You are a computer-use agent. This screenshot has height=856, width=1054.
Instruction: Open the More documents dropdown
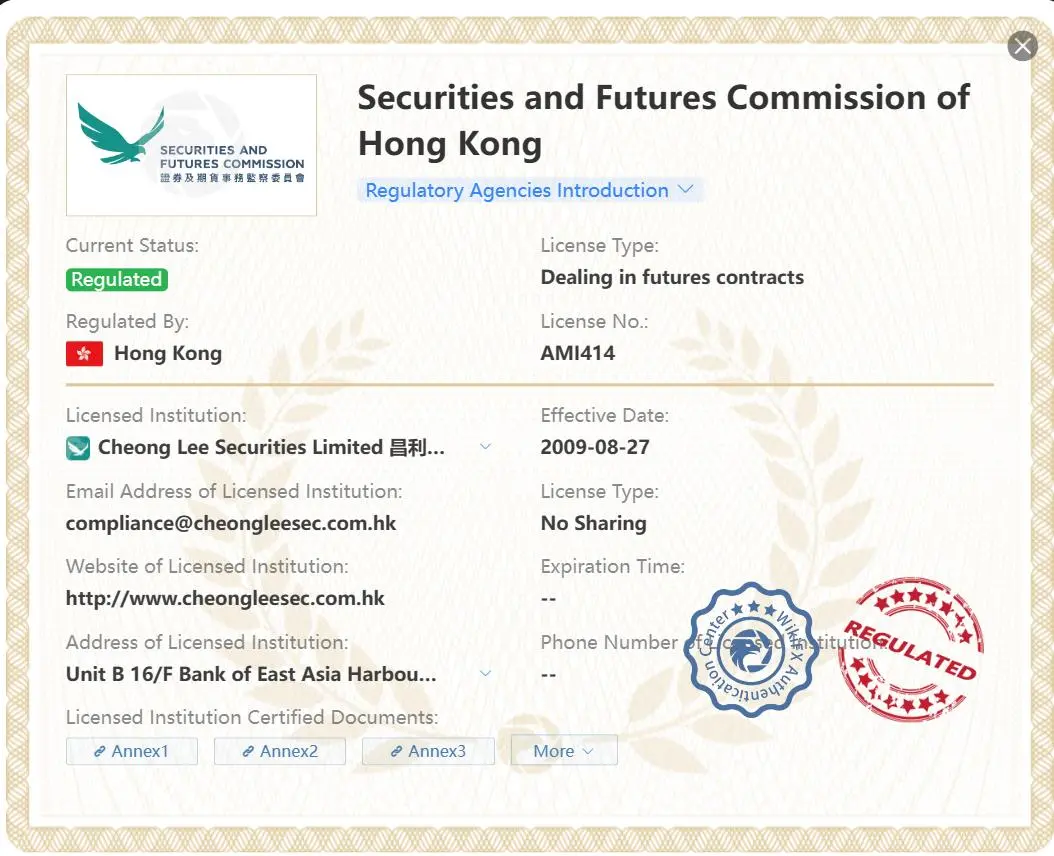coord(564,750)
